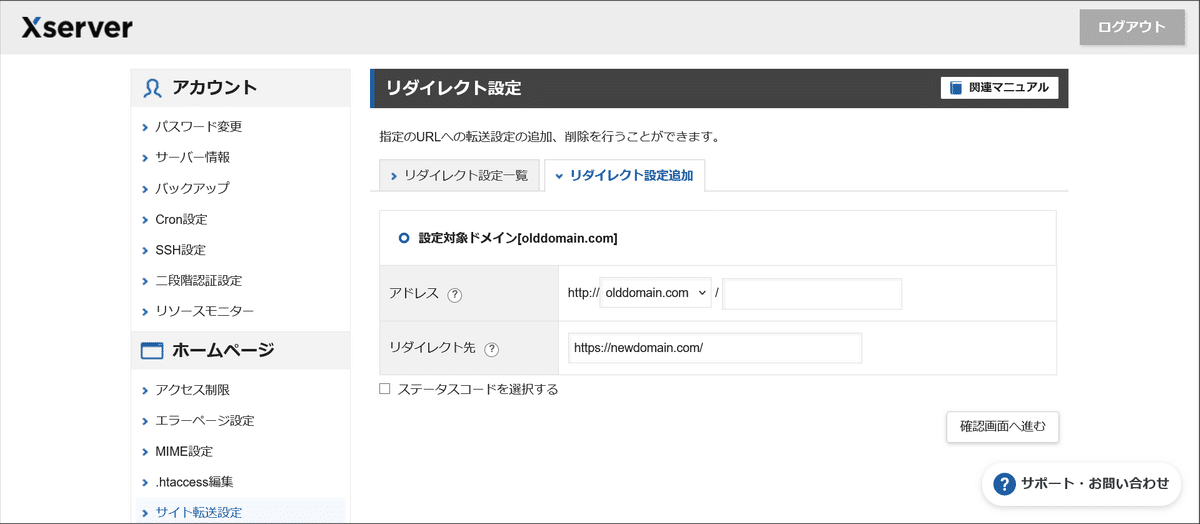Enable the ステータスコードを選択する checkbox
The width and height of the screenshot is (1200, 524).
coord(385,389)
